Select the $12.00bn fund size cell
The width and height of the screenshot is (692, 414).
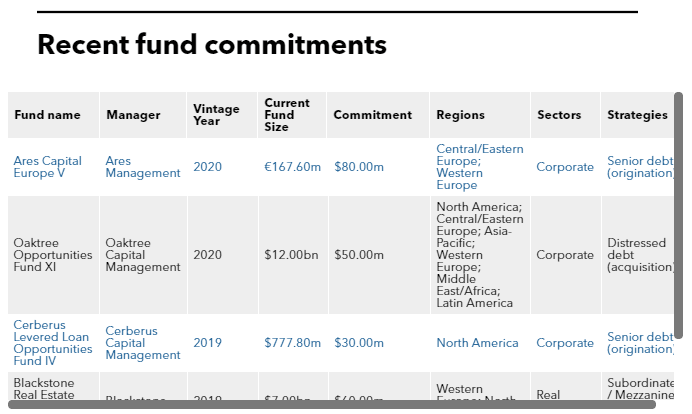(293, 255)
